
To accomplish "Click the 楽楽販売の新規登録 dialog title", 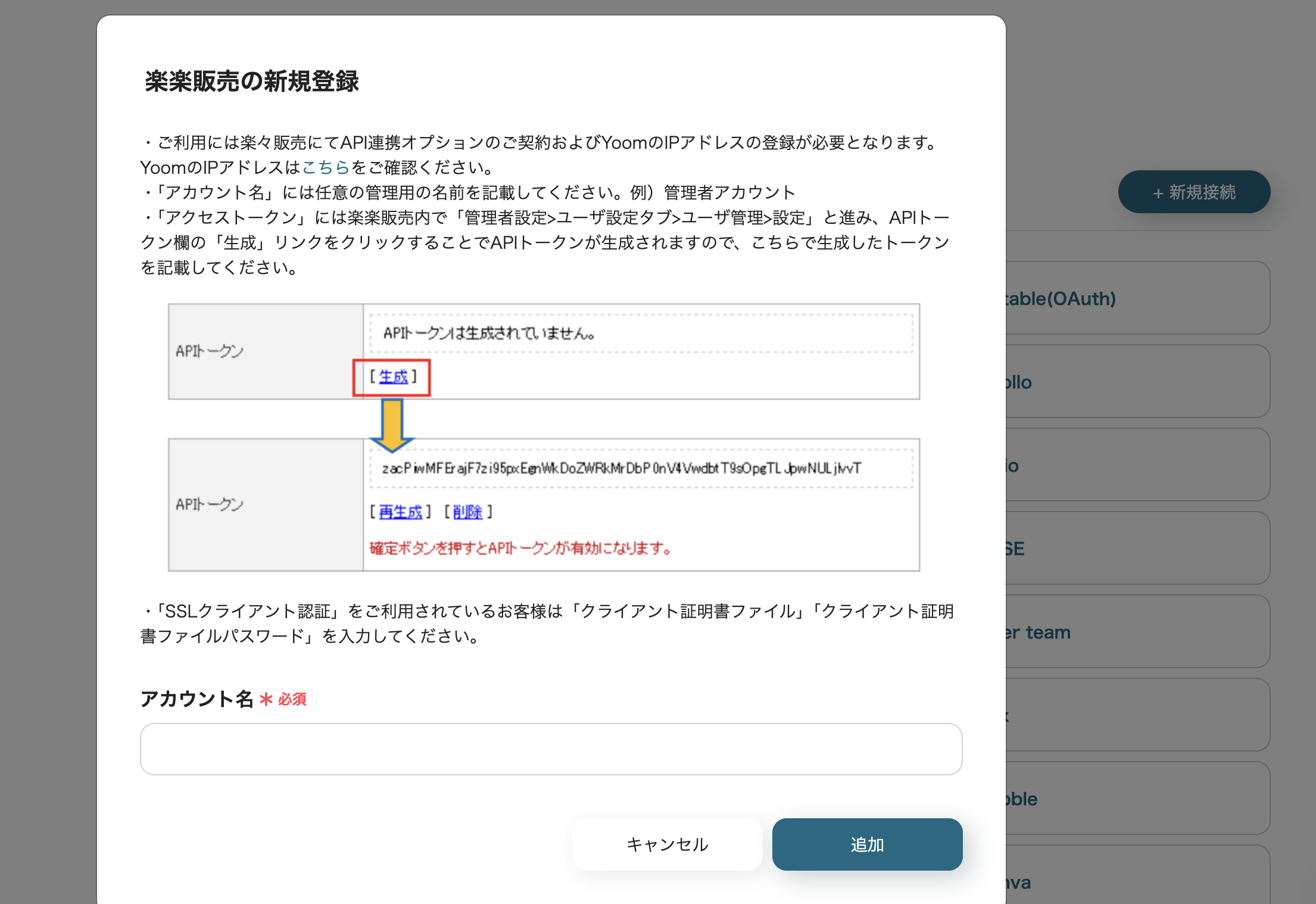I will click(x=252, y=82).
